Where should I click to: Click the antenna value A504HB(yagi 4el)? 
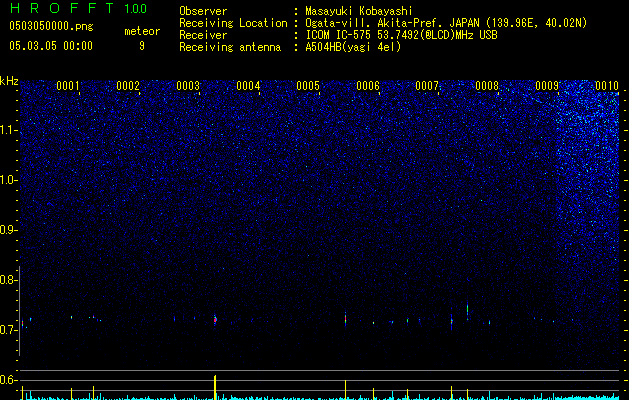point(353,47)
